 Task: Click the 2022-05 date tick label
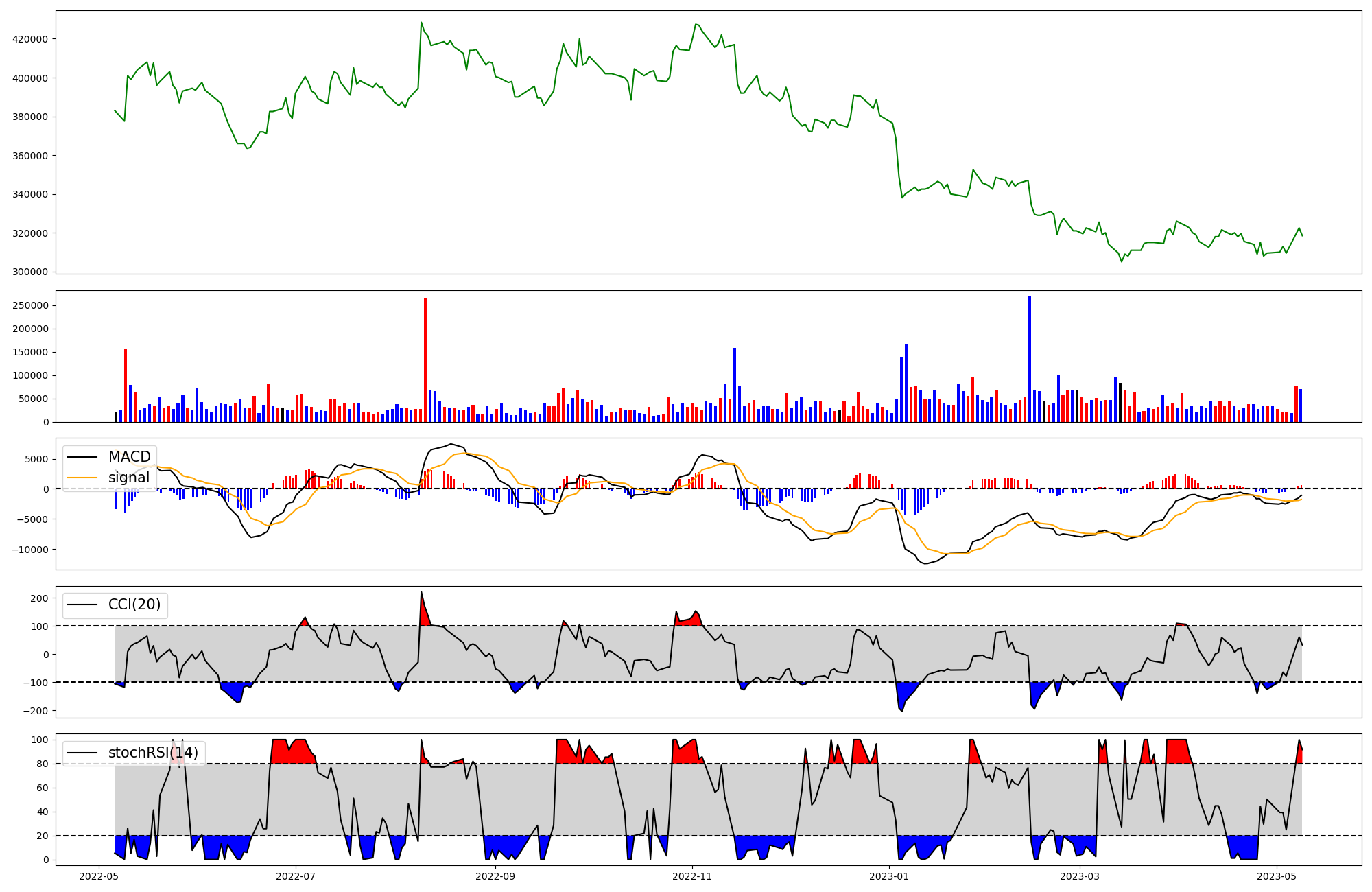99,876
